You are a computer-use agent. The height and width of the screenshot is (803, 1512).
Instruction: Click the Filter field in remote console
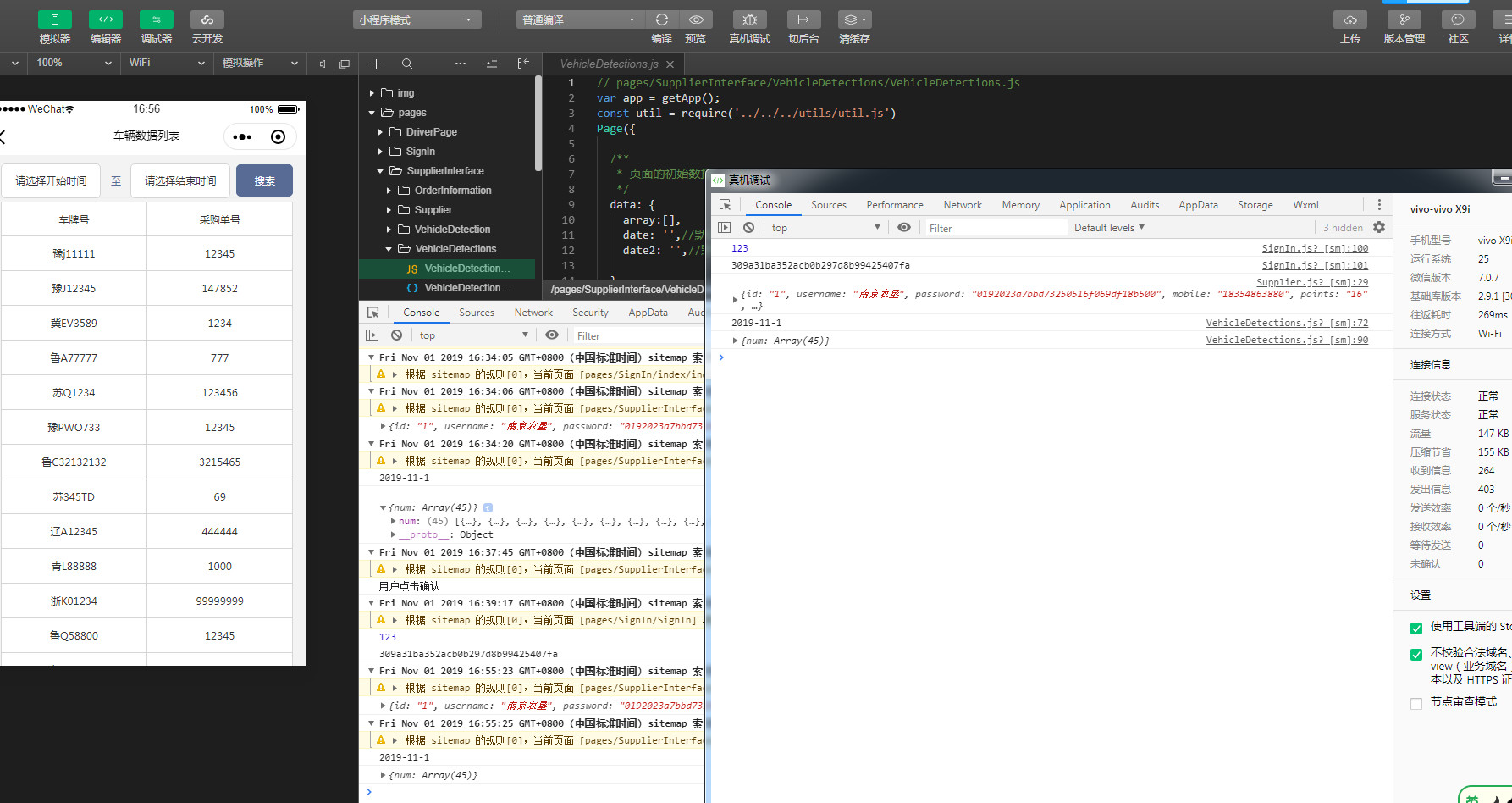(995, 228)
